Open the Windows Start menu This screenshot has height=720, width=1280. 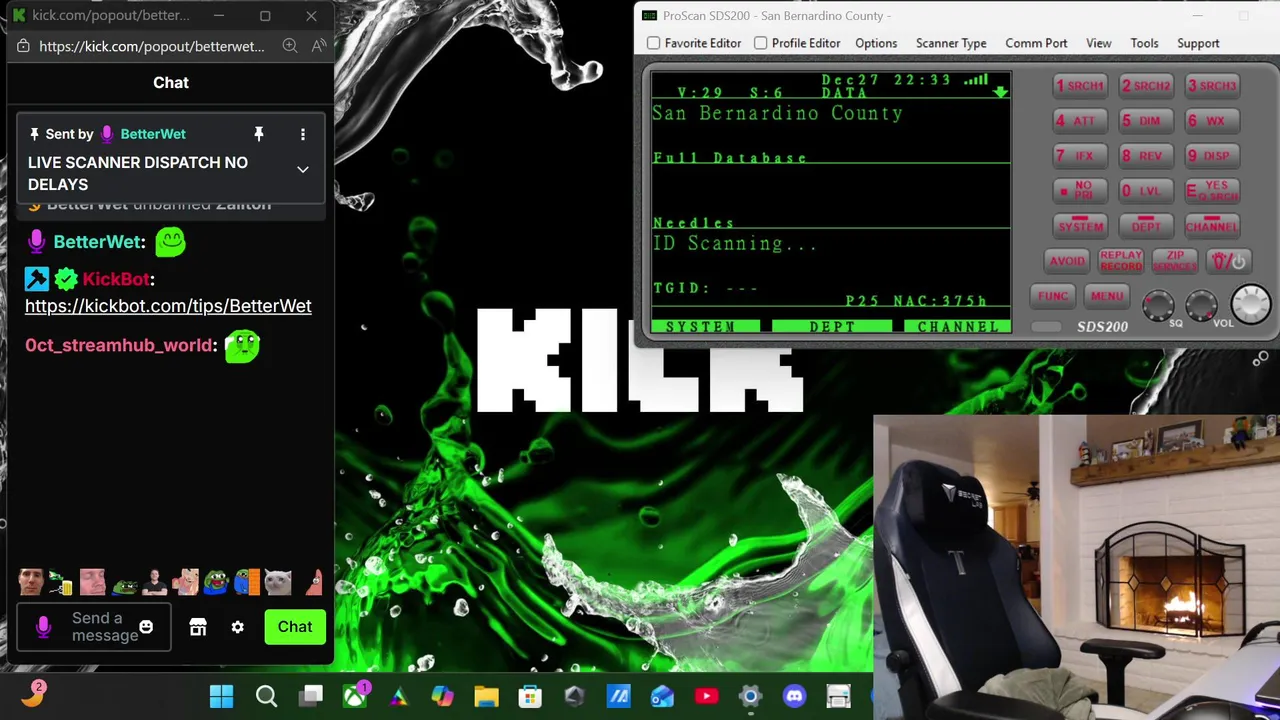[x=221, y=696]
